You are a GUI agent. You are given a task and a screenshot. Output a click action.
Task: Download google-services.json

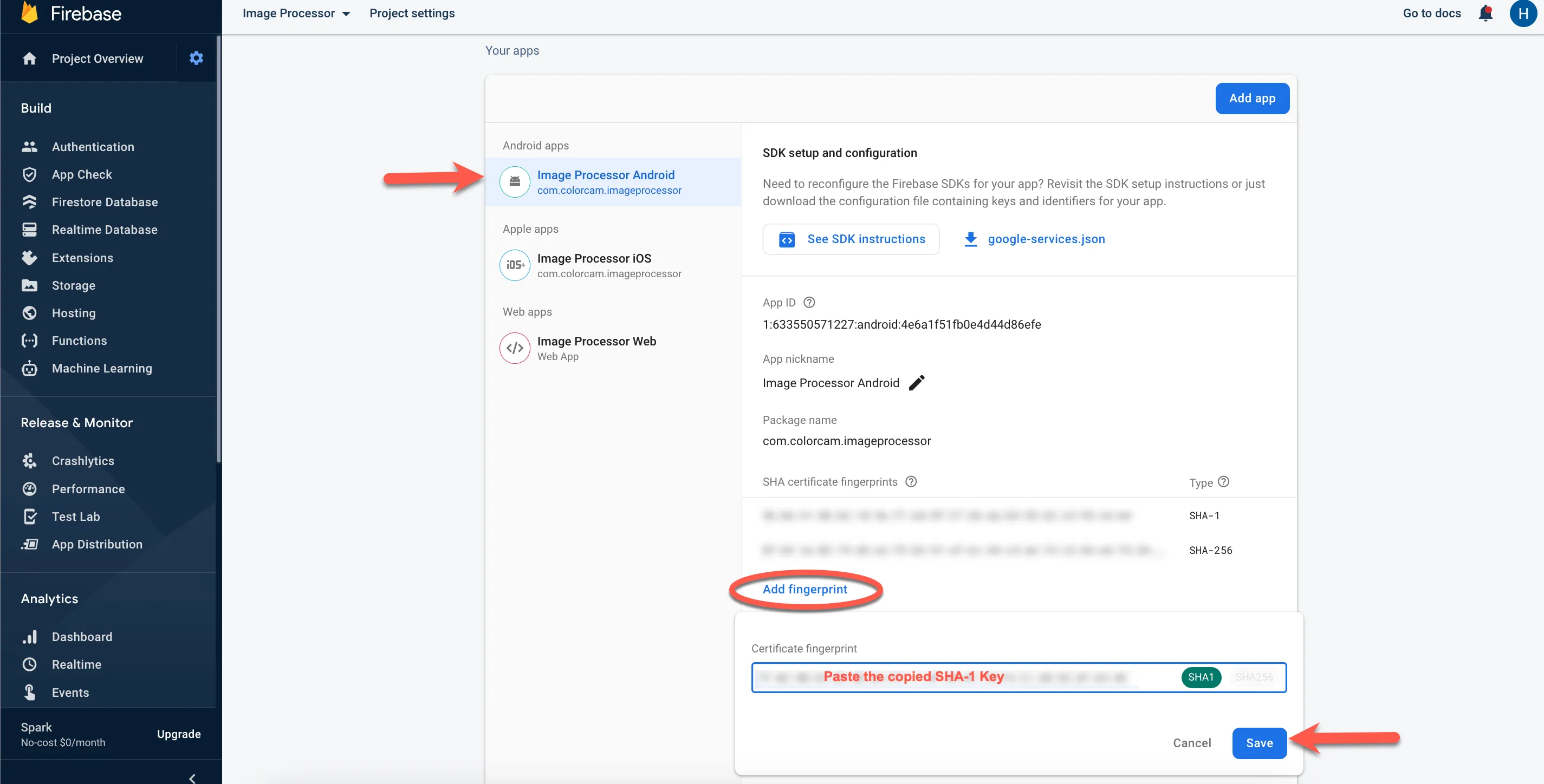[1035, 239]
